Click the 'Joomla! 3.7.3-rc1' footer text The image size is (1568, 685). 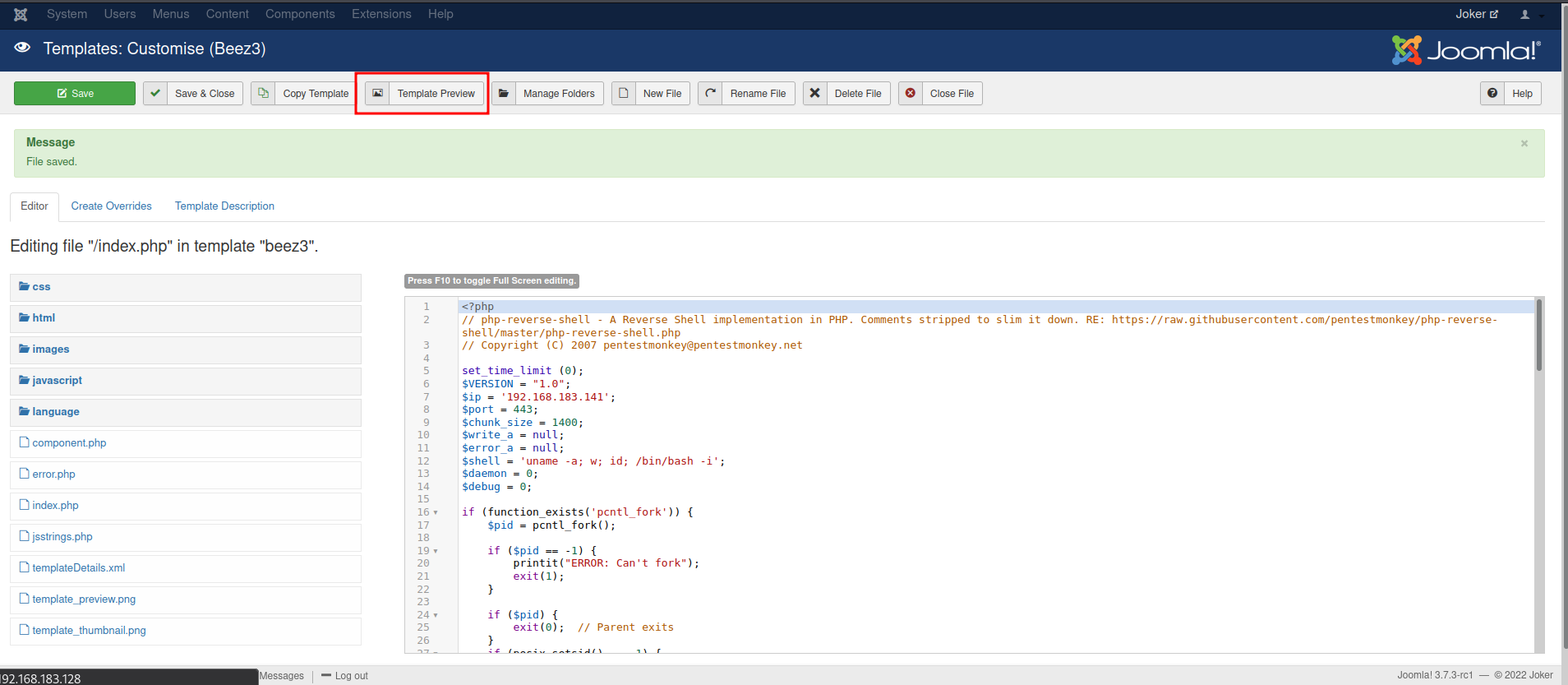point(1435,675)
